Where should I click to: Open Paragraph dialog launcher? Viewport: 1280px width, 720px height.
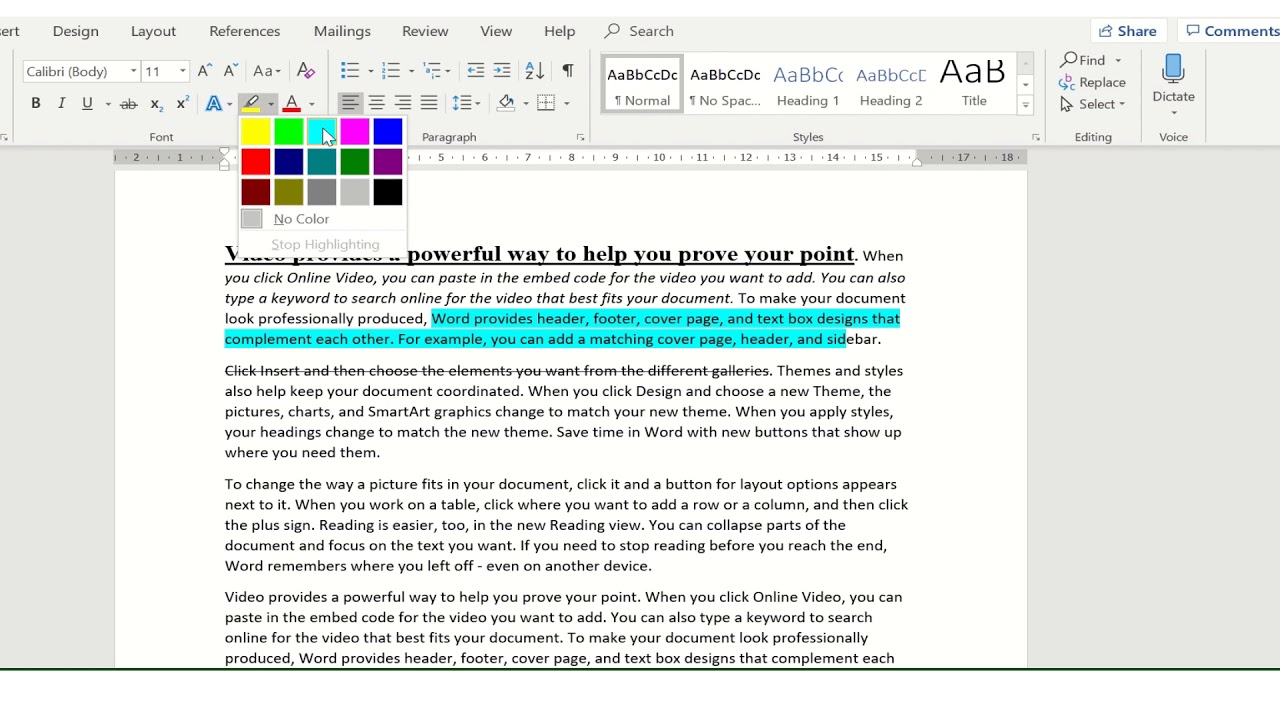click(x=580, y=137)
